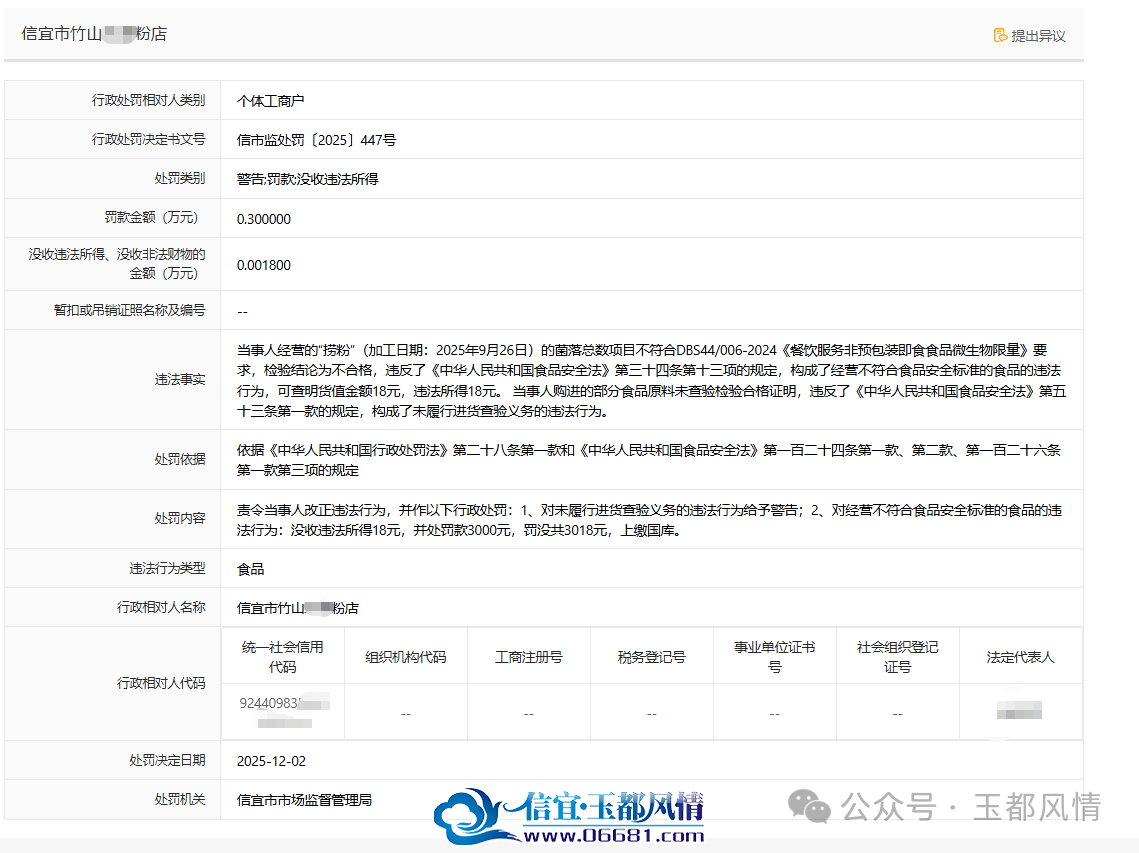Viewport: 1139px width, 853px height.
Task: Select the decision date 2025-12-02
Action: click(271, 761)
